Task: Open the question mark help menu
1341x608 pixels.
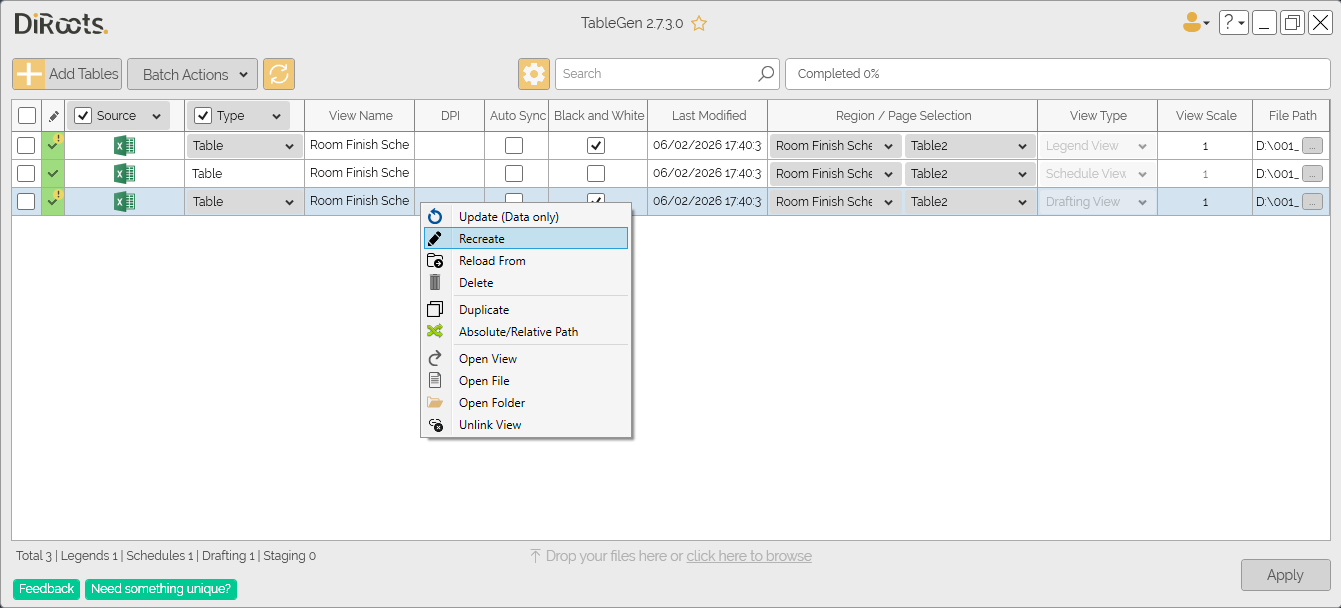Action: click(x=1233, y=22)
